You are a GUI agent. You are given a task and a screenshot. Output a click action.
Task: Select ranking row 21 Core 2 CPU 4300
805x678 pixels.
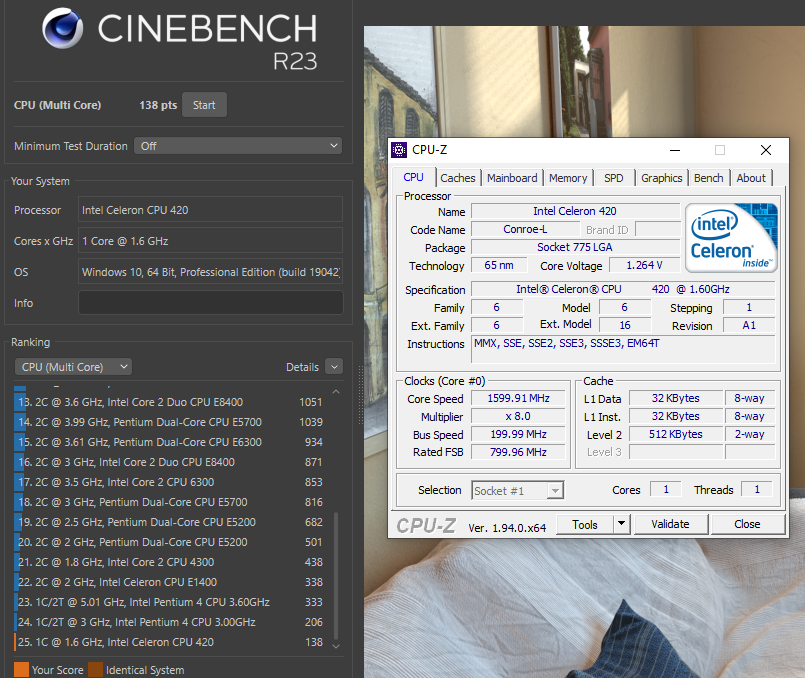pos(169,562)
